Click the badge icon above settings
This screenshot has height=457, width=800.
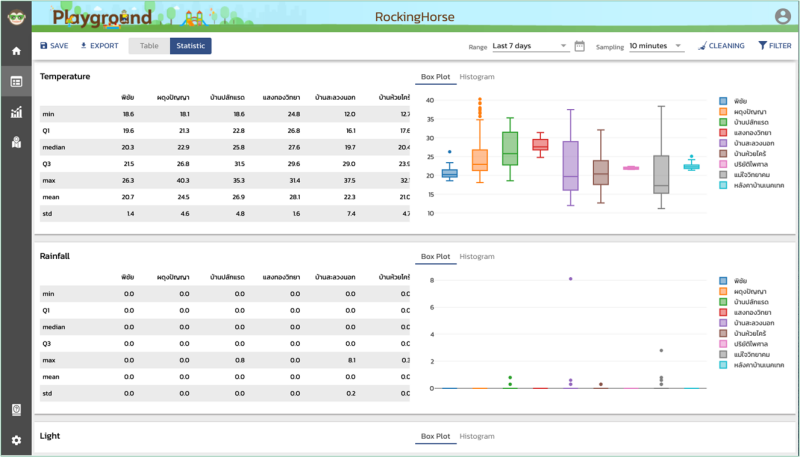[x=16, y=409]
